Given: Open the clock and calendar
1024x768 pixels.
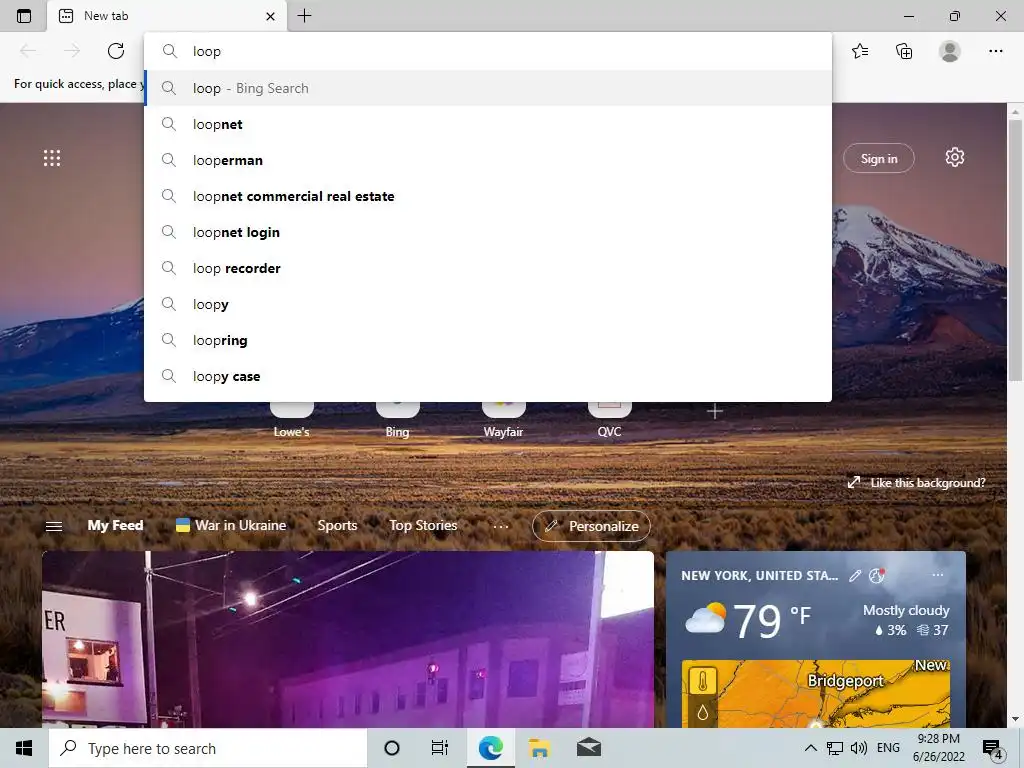Looking at the screenshot, I should point(938,748).
